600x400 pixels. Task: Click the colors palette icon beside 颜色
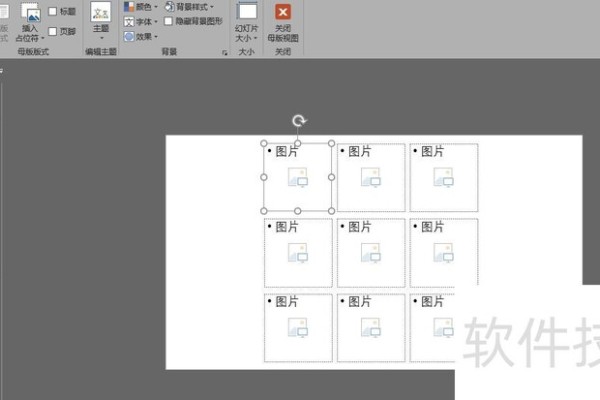coord(129,7)
